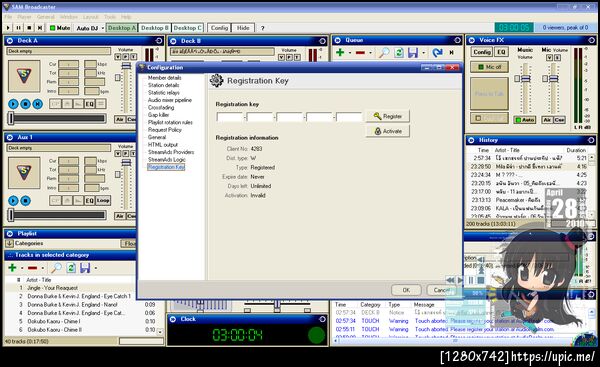Toggle the Auto button in Voice FX

(x=525, y=120)
